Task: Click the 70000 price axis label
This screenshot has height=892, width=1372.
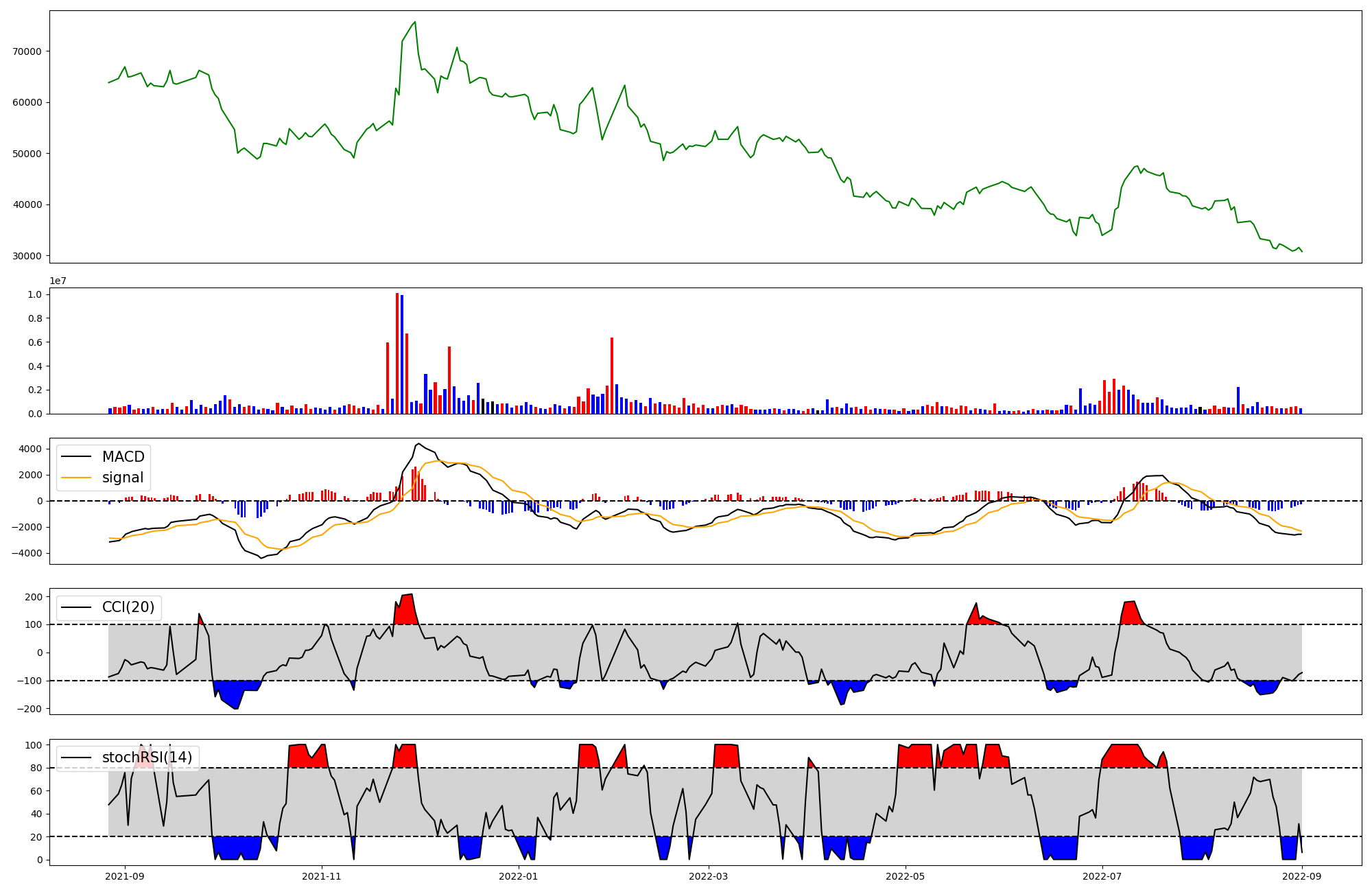Action: point(27,51)
